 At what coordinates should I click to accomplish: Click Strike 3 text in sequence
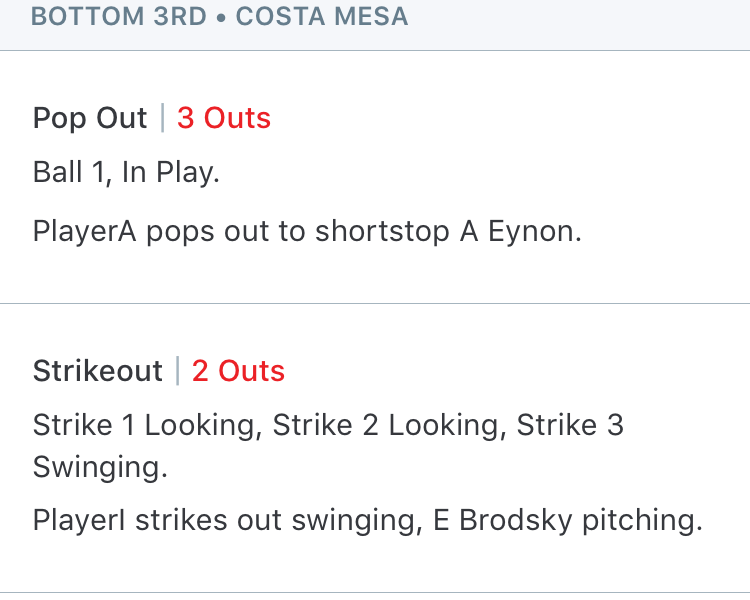point(570,425)
